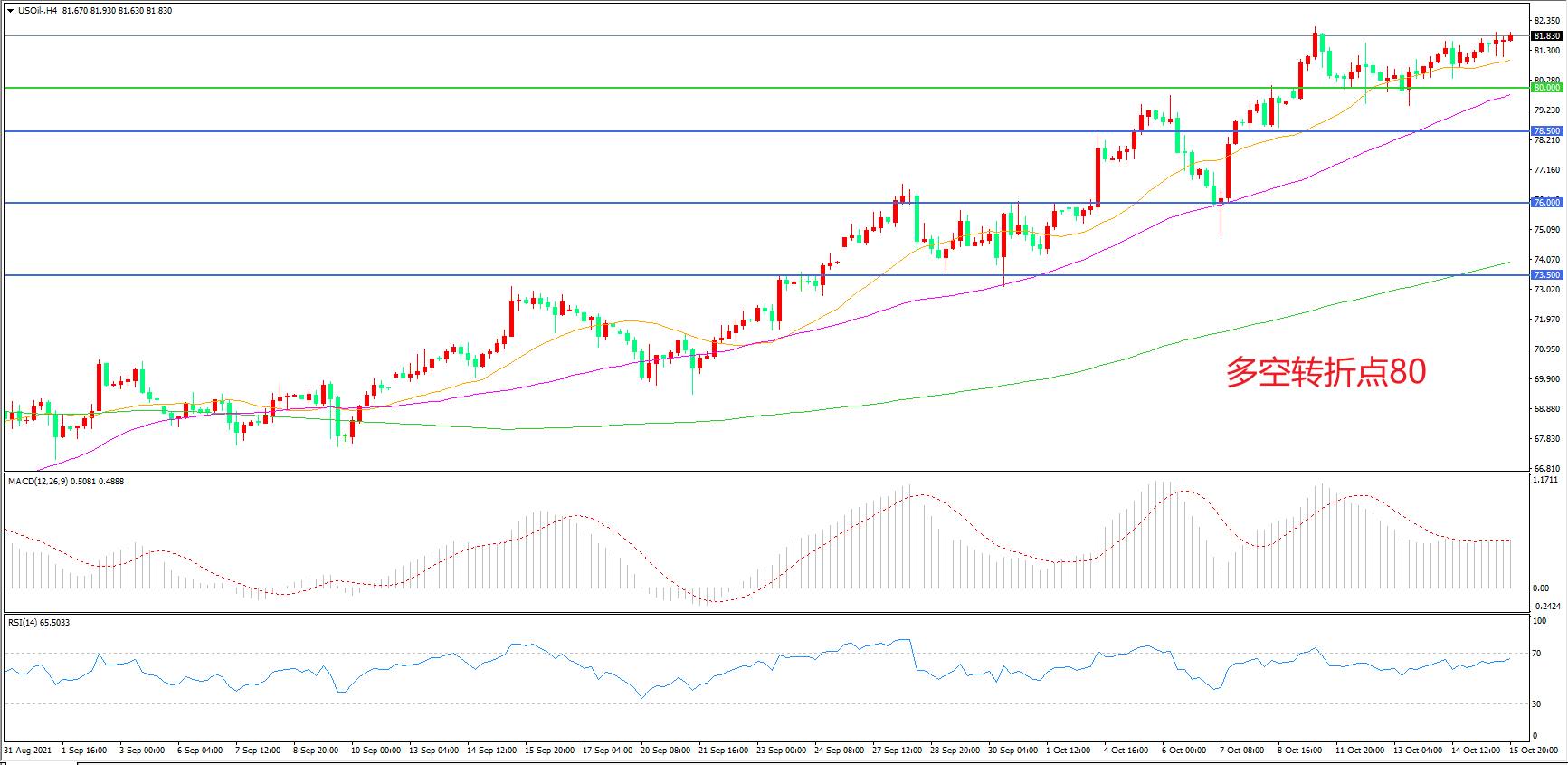Click the USOil,H4 chart title text
This screenshot has width=1568, height=765.
(37, 11)
